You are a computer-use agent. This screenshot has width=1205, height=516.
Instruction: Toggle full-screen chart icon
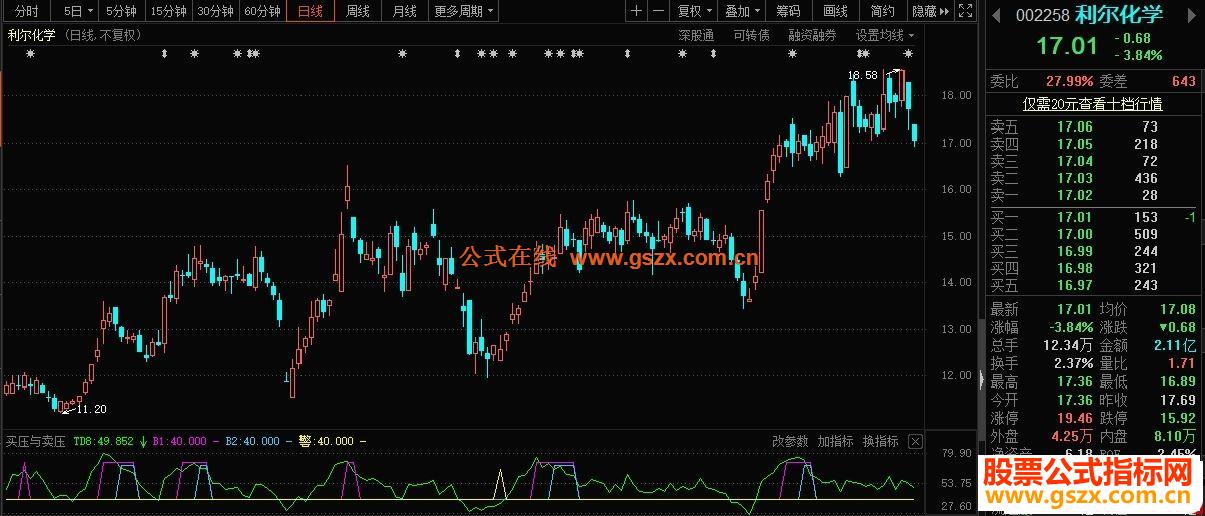(965, 12)
